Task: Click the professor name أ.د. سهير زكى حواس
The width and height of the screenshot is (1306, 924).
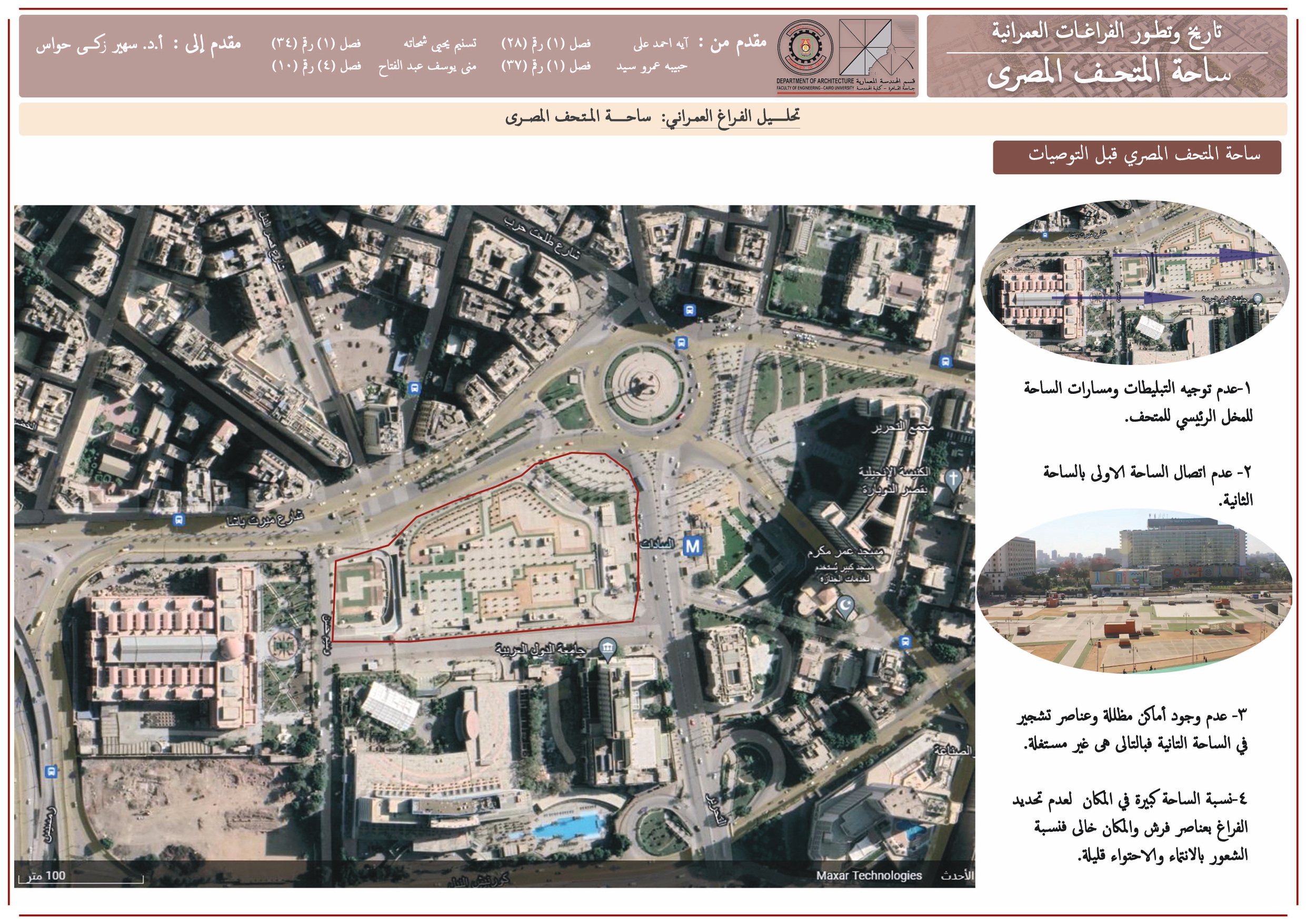Action: pyautogui.click(x=99, y=45)
